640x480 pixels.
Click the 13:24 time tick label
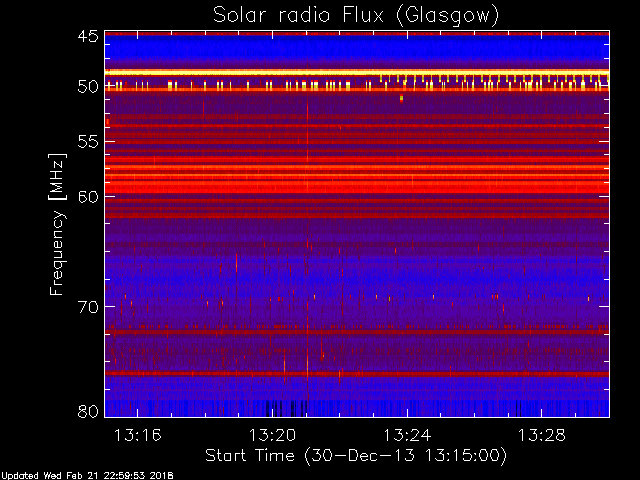tap(407, 435)
